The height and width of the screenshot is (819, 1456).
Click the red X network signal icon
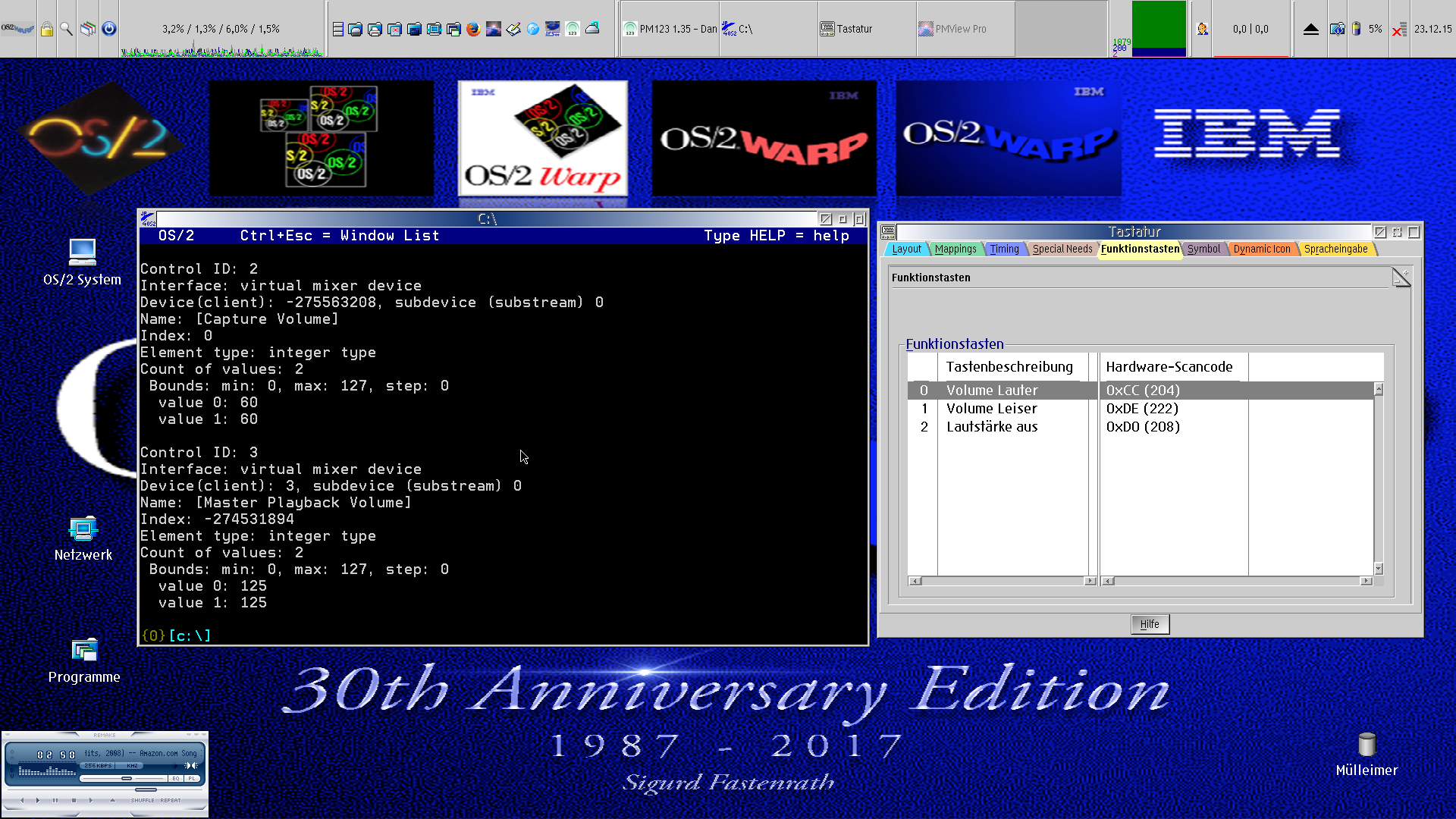click(1399, 29)
